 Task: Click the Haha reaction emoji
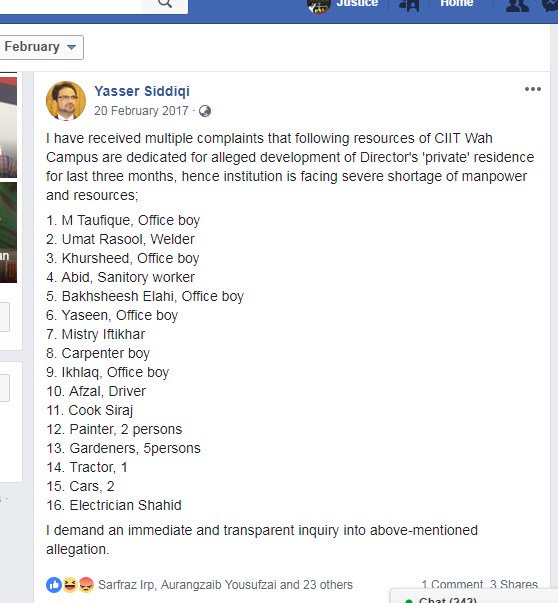click(x=70, y=585)
